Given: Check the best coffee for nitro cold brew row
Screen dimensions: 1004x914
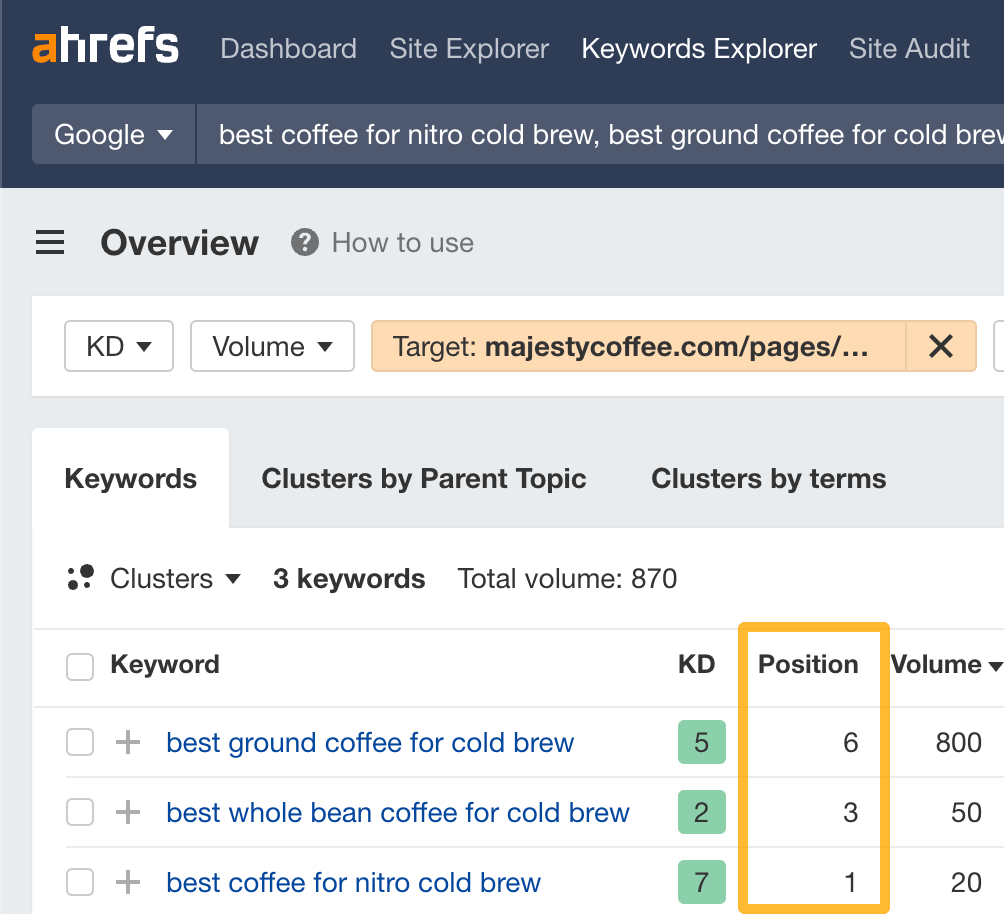Looking at the screenshot, I should (x=79, y=882).
